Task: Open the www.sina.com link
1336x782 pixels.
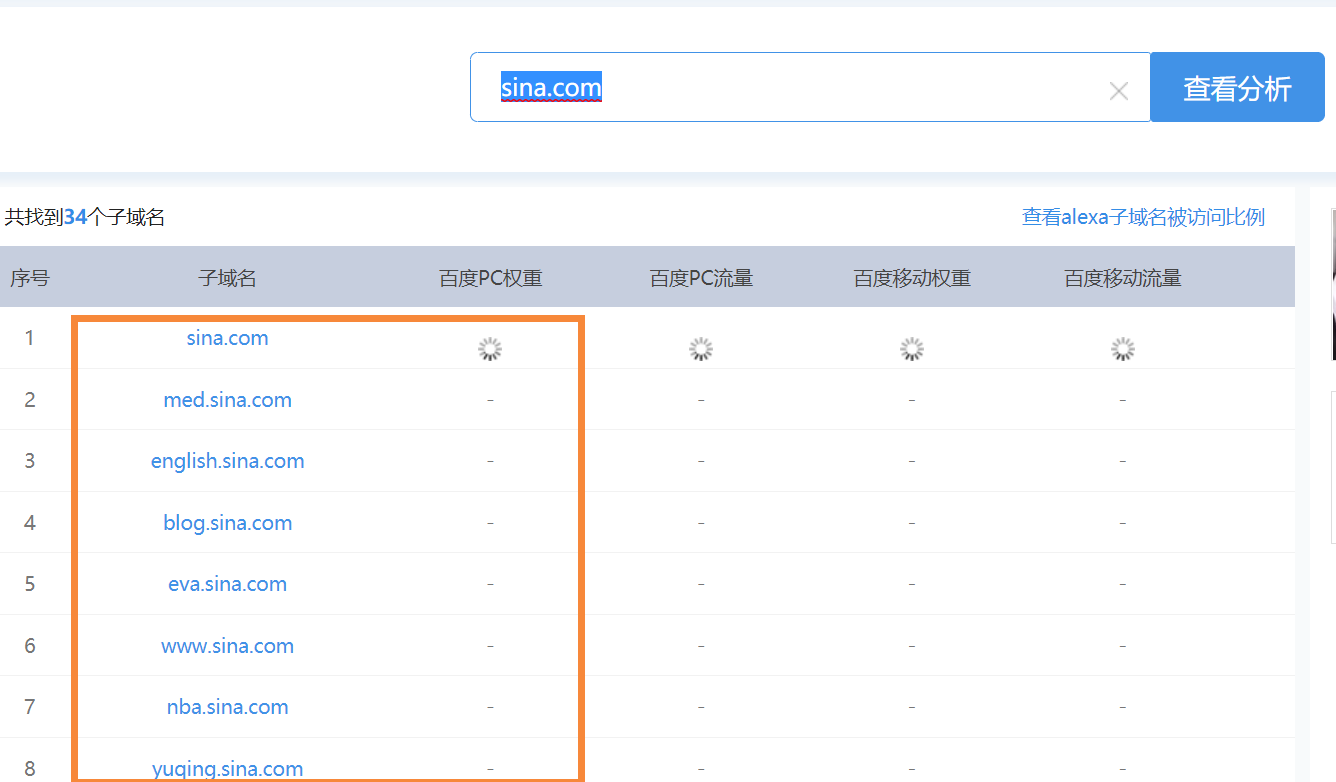Action: (227, 646)
